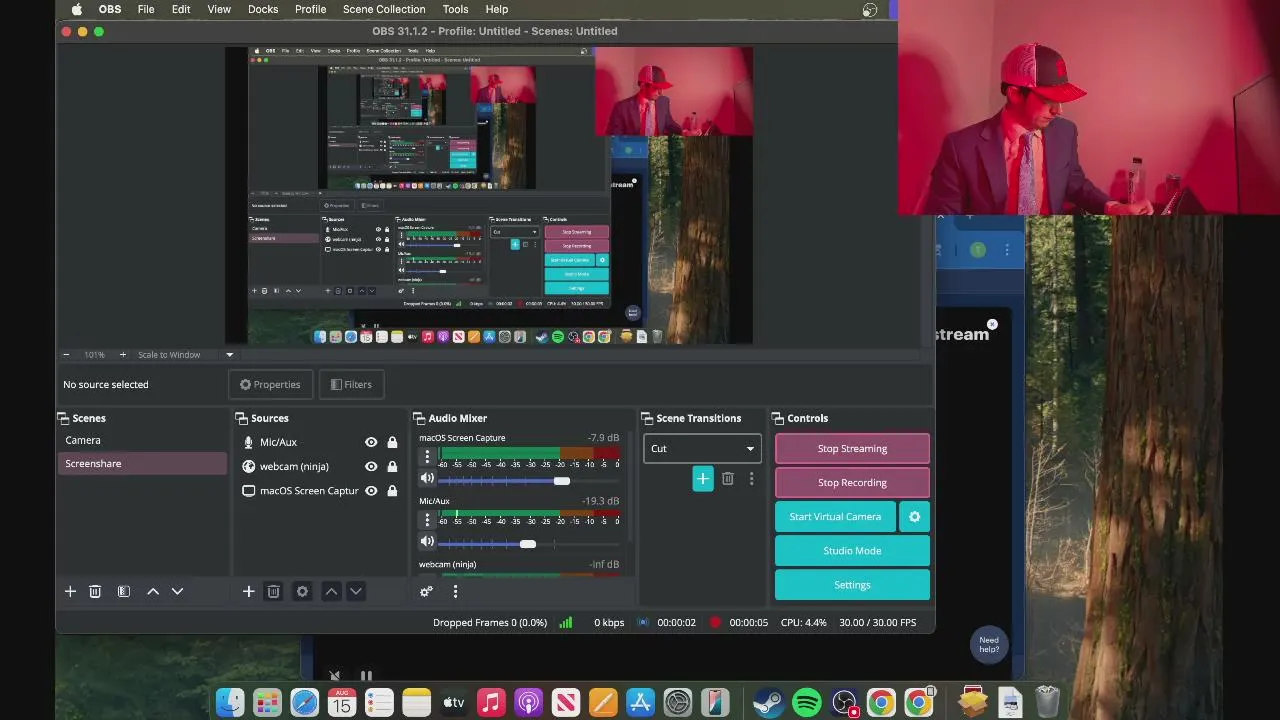Open the Tools menu
This screenshot has width=1280, height=720.
point(455,9)
